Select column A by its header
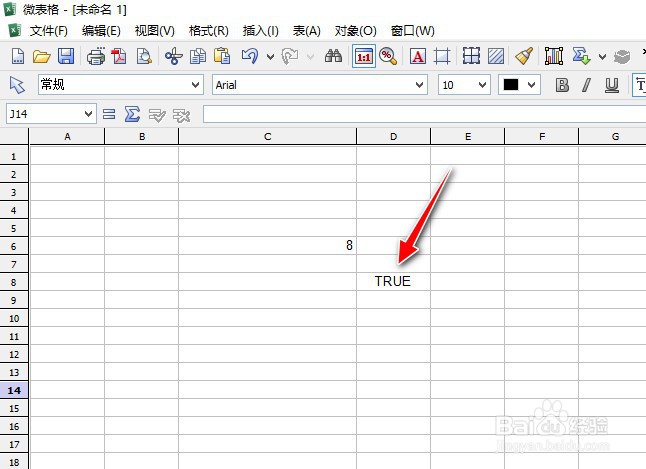The height and width of the screenshot is (469, 646). coord(67,136)
